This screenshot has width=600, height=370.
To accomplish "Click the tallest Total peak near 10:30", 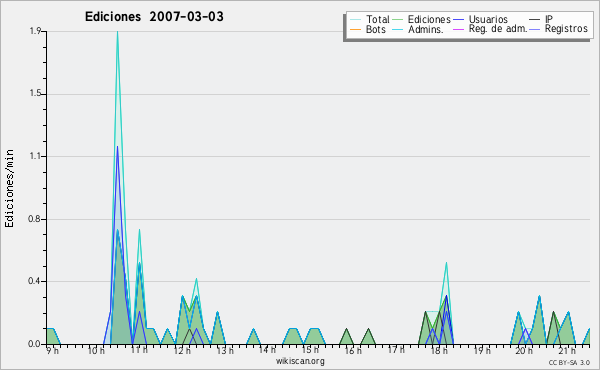I will tap(117, 32).
